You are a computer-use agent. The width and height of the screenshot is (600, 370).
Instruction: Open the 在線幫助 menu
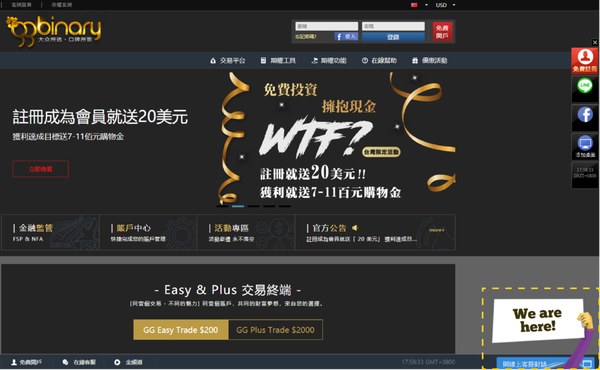(x=379, y=60)
